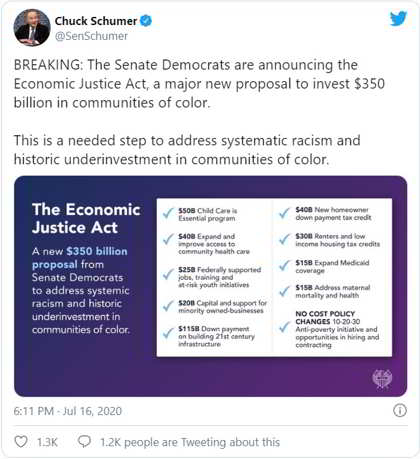Open the Economic Justice Act image

(x=210, y=286)
